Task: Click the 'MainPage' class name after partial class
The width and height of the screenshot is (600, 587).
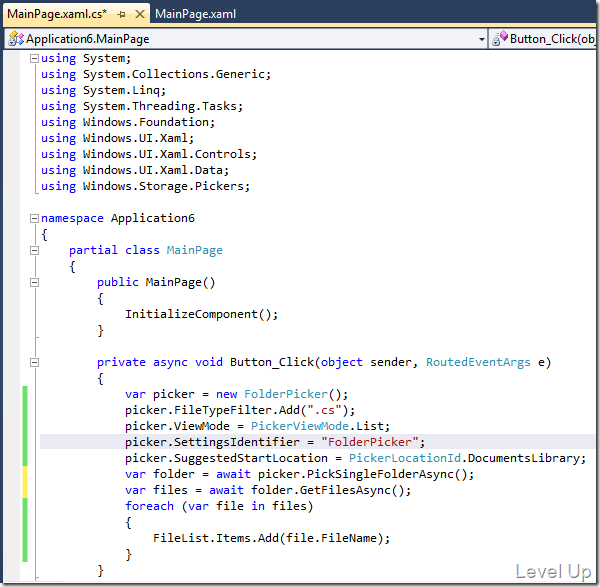Action: (x=194, y=250)
